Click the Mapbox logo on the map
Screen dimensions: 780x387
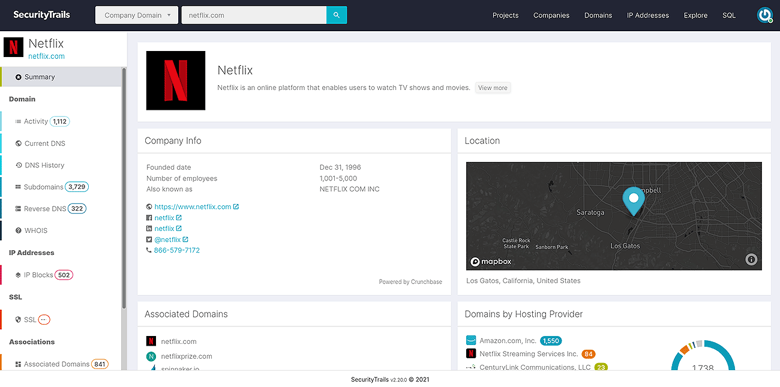click(x=491, y=261)
